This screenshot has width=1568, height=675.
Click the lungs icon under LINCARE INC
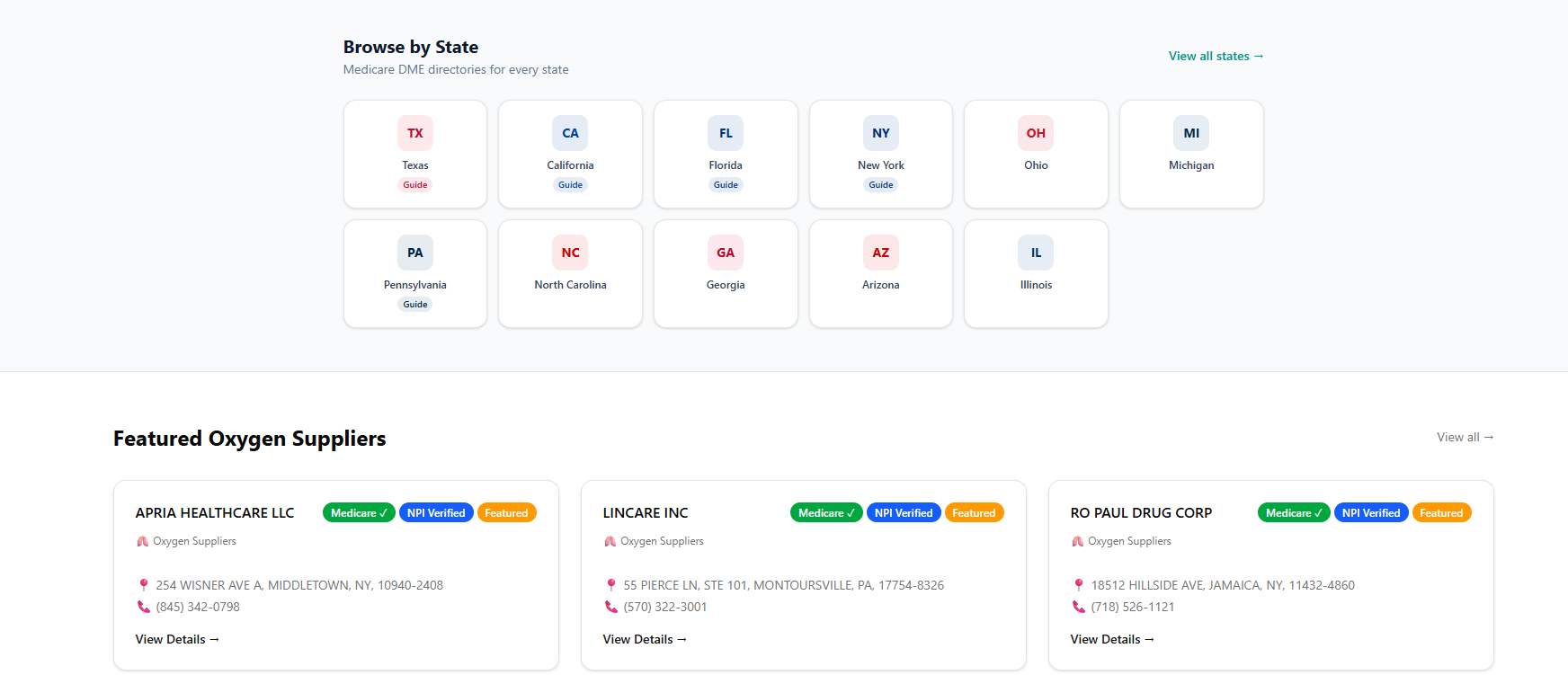(x=610, y=541)
